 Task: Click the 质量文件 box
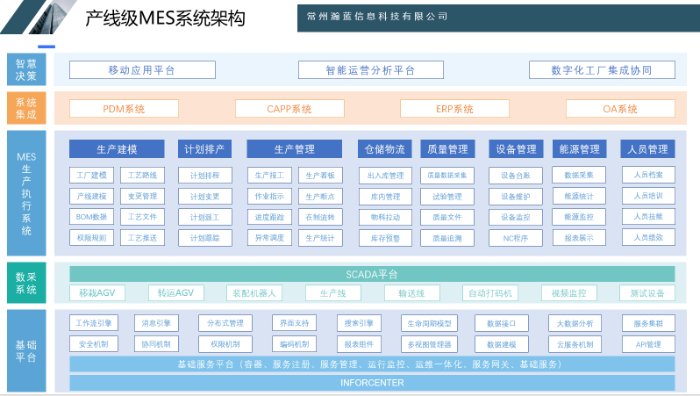coord(447,217)
